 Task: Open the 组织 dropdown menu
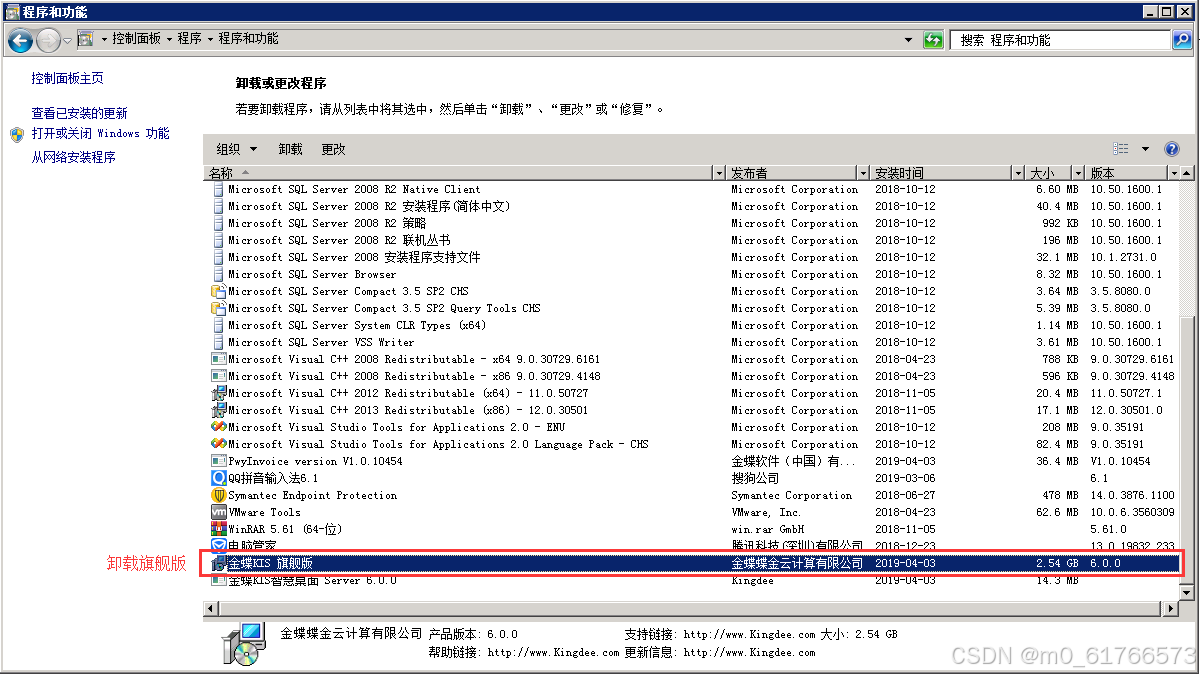point(237,149)
